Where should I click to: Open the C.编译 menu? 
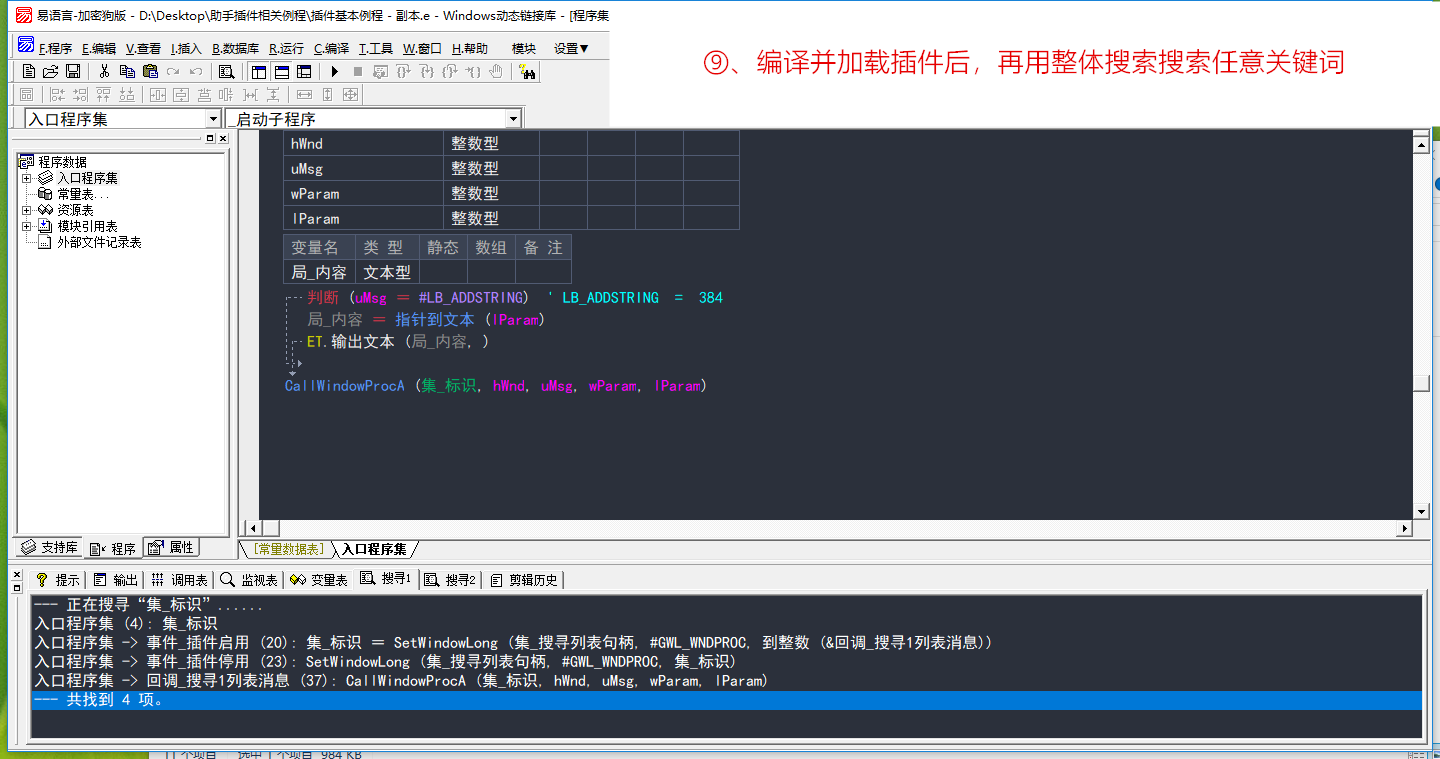point(331,48)
